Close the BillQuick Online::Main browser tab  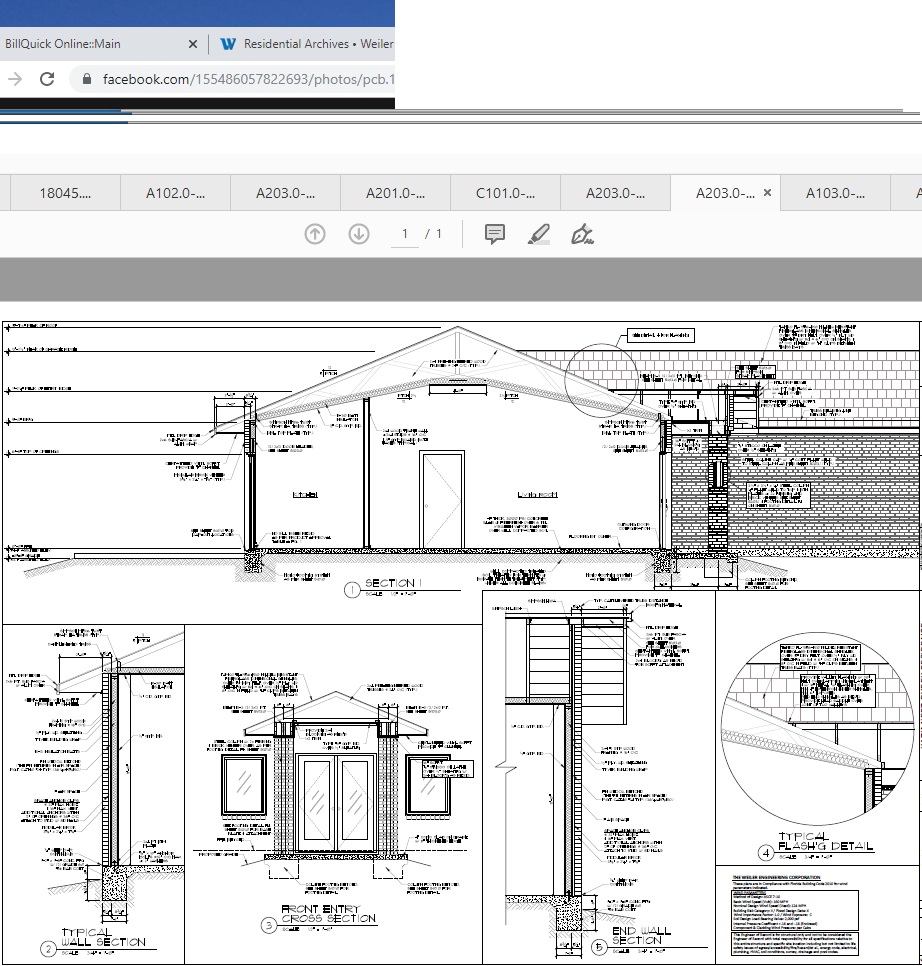pos(193,44)
